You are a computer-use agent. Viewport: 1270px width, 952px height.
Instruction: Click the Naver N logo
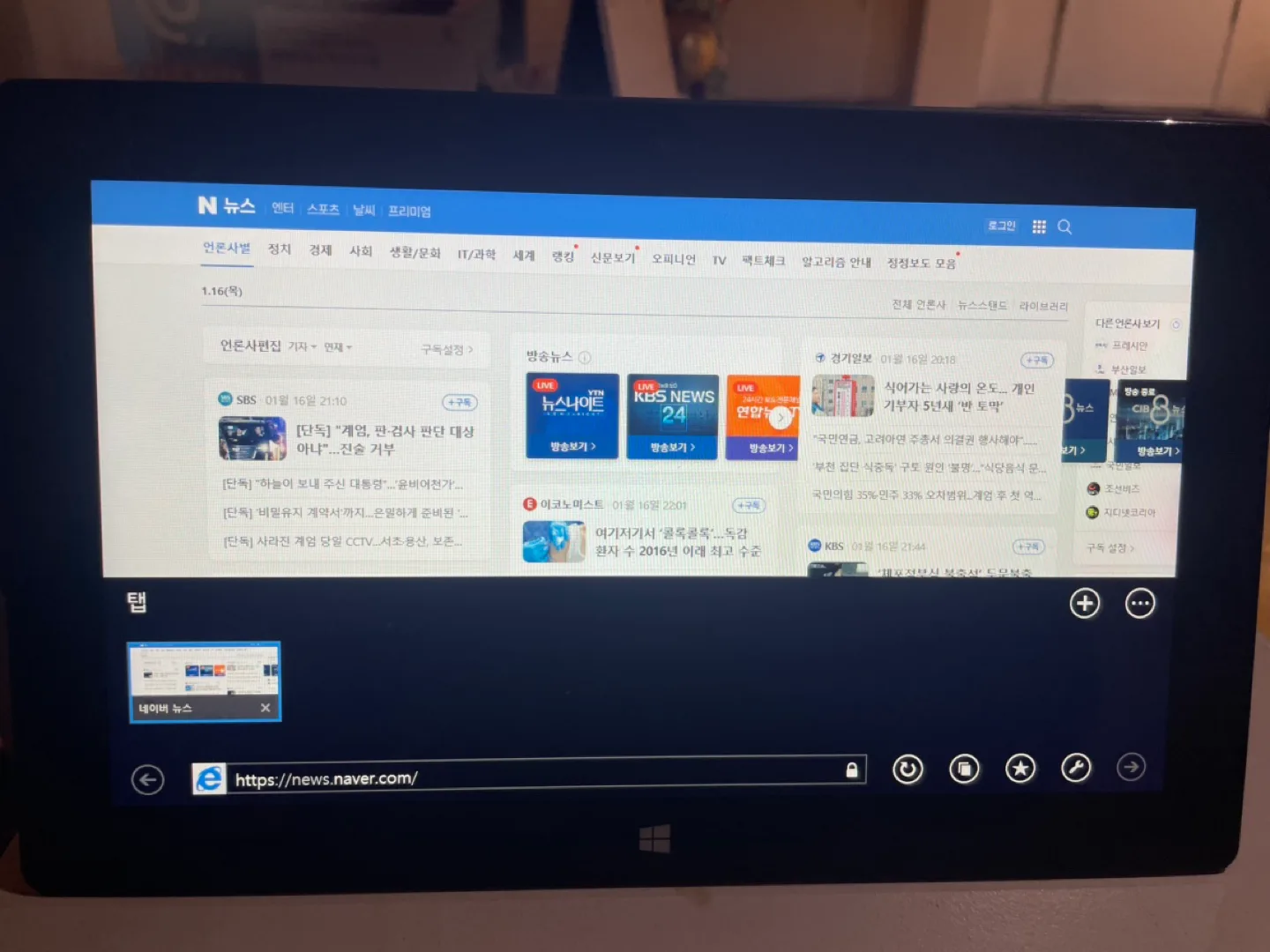[x=207, y=205]
